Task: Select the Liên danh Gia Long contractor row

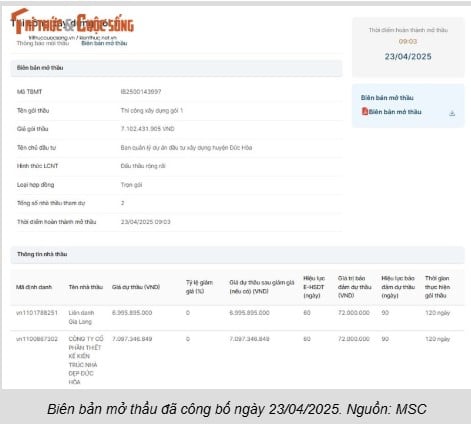Action: tap(237, 317)
